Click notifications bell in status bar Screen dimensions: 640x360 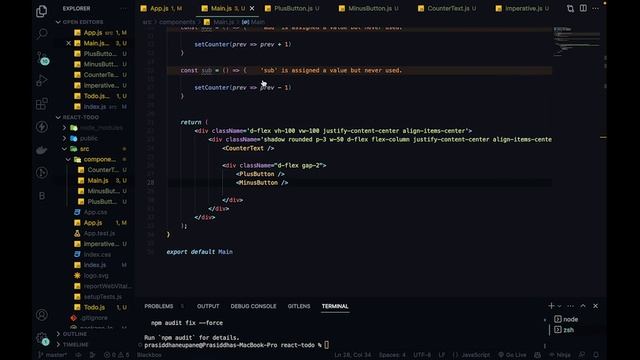(x=596, y=355)
